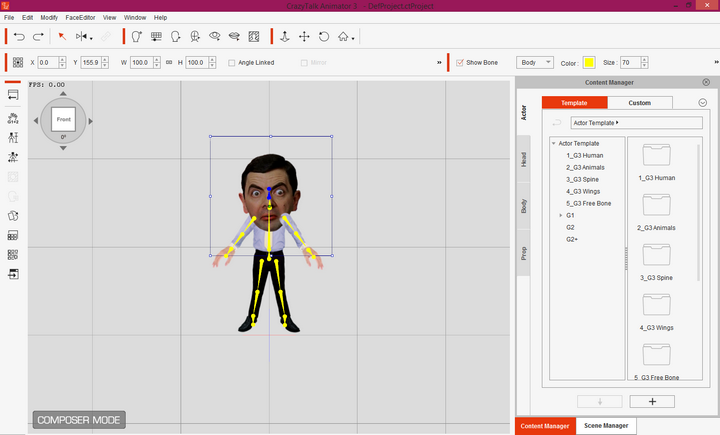Click the Front view cube
This screenshot has width=720, height=435.
click(63, 119)
